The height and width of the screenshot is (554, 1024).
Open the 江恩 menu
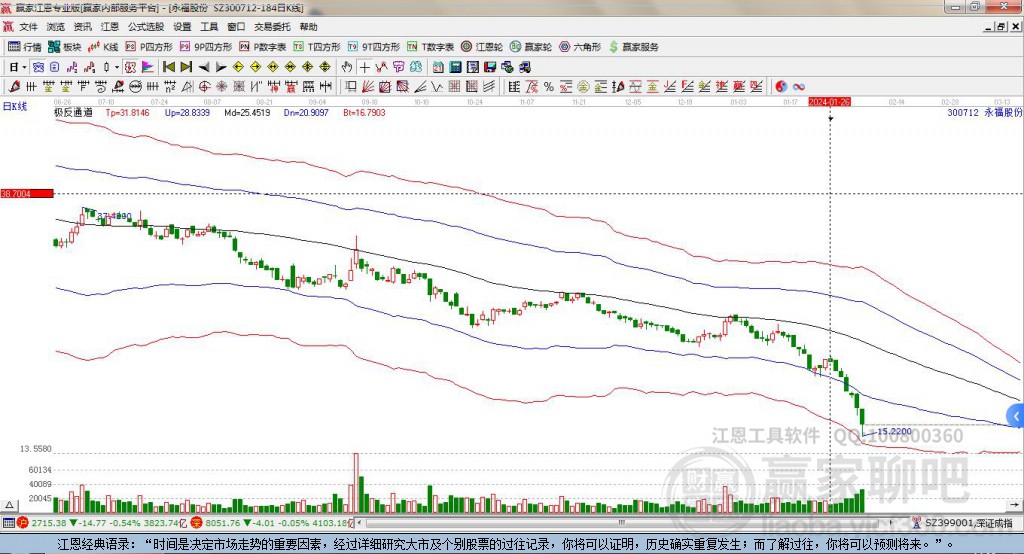[110, 27]
